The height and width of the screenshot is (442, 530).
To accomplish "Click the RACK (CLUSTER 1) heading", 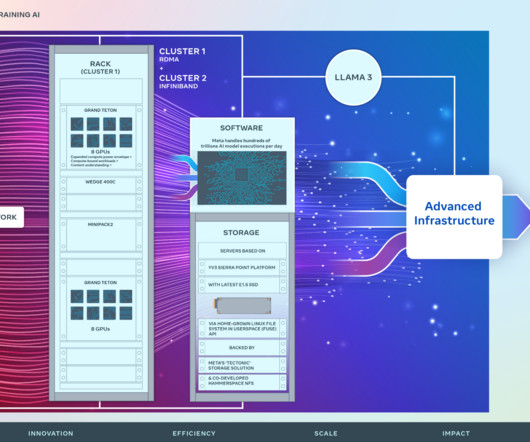I will [100, 67].
